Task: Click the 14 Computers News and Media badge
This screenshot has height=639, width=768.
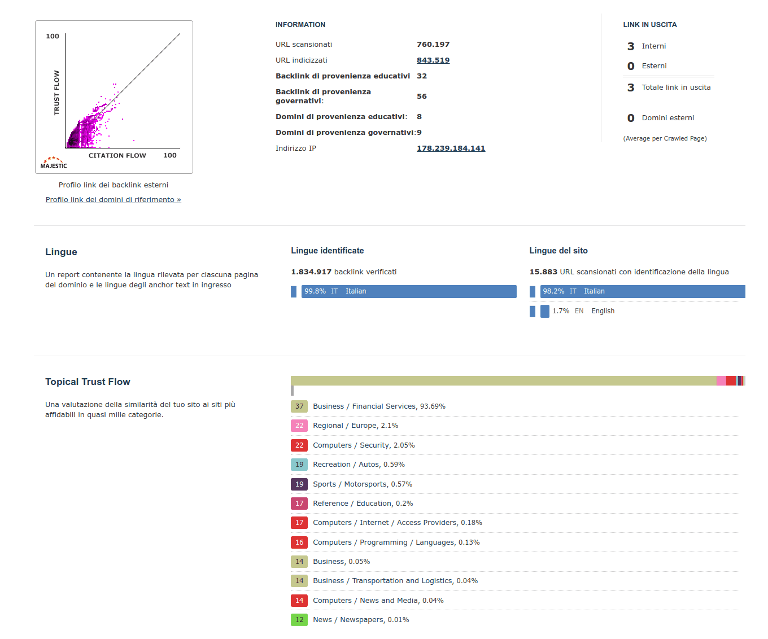Action: pos(299,600)
